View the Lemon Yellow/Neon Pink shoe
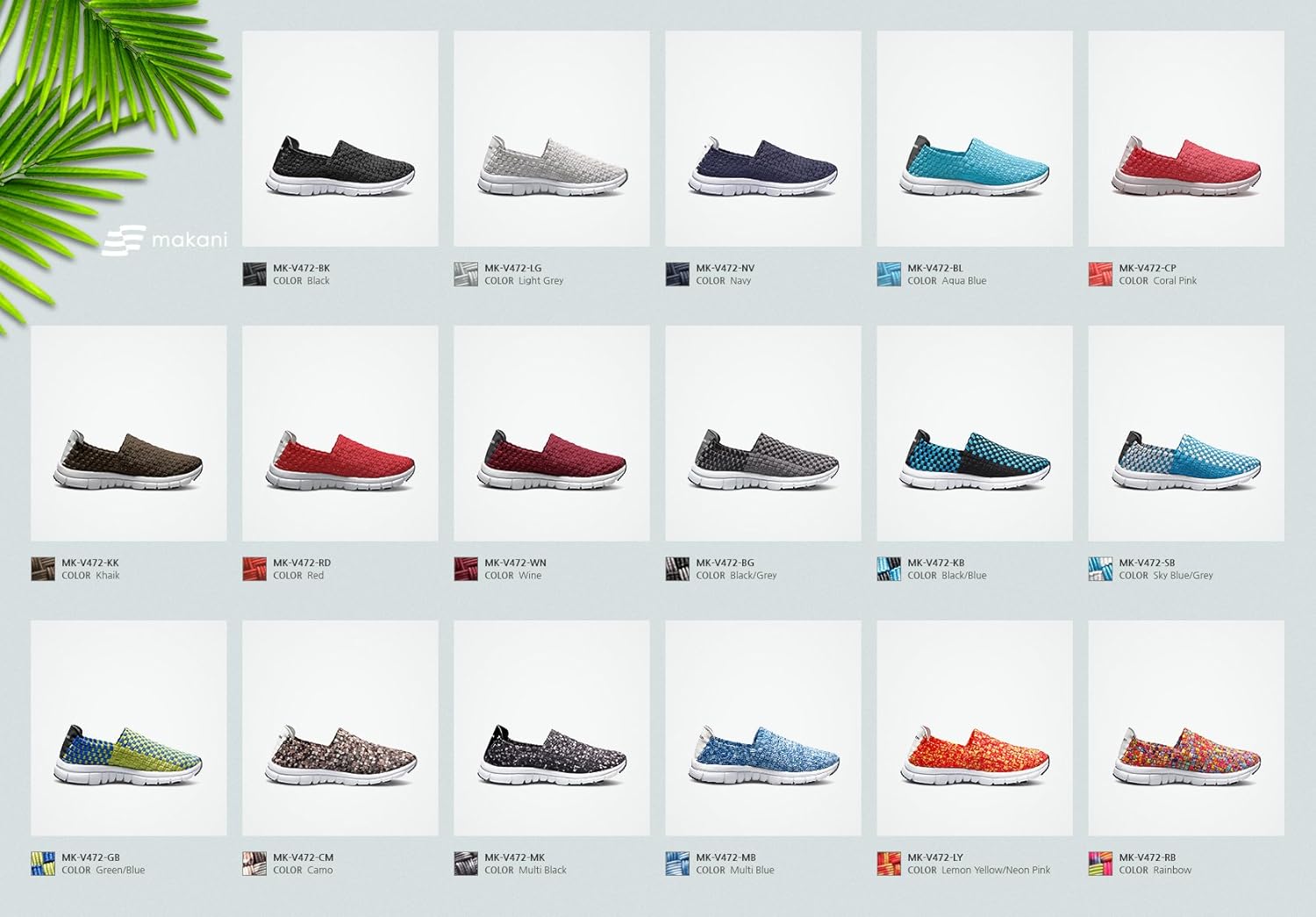This screenshot has height=917, width=1316. click(x=975, y=728)
